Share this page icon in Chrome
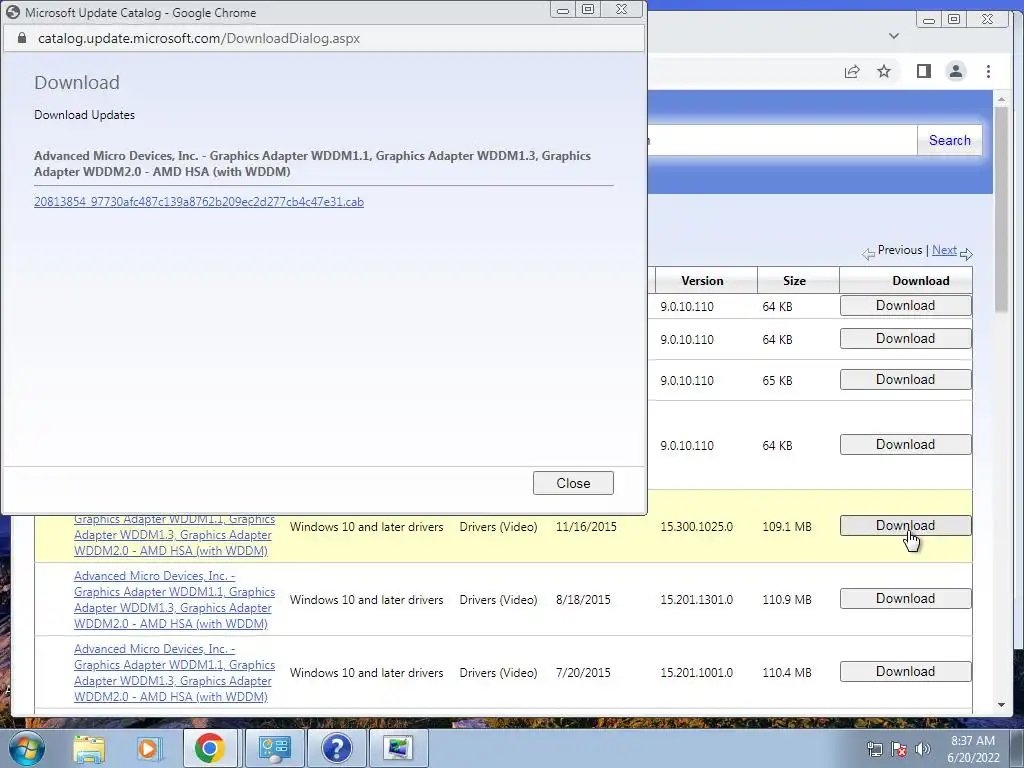 coord(852,71)
